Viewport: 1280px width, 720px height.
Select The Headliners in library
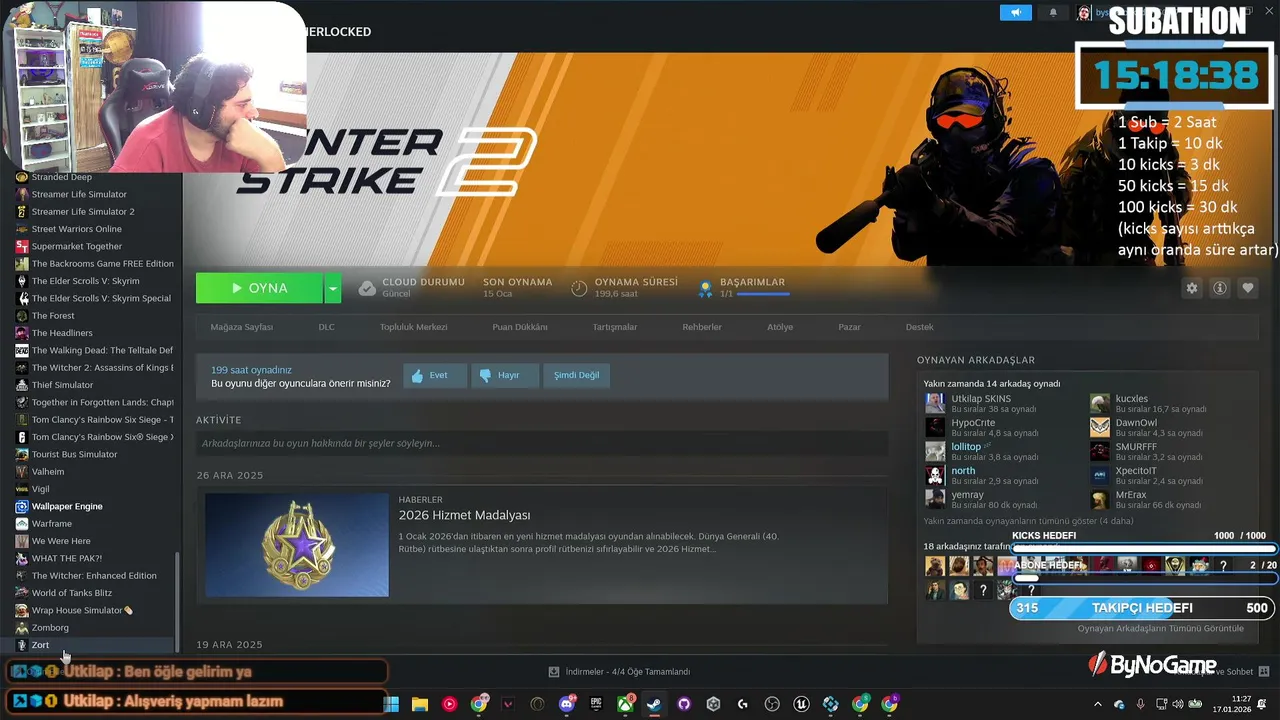tap(62, 333)
